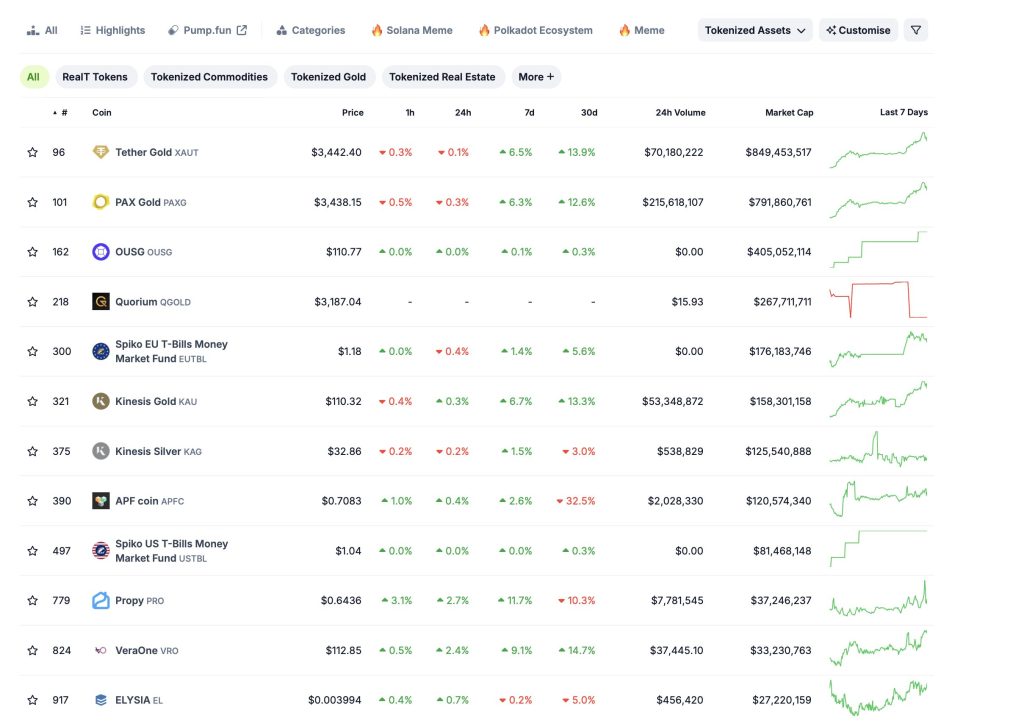Click the fire icon next to Meme
The height and width of the screenshot is (721, 1024).
tap(624, 30)
